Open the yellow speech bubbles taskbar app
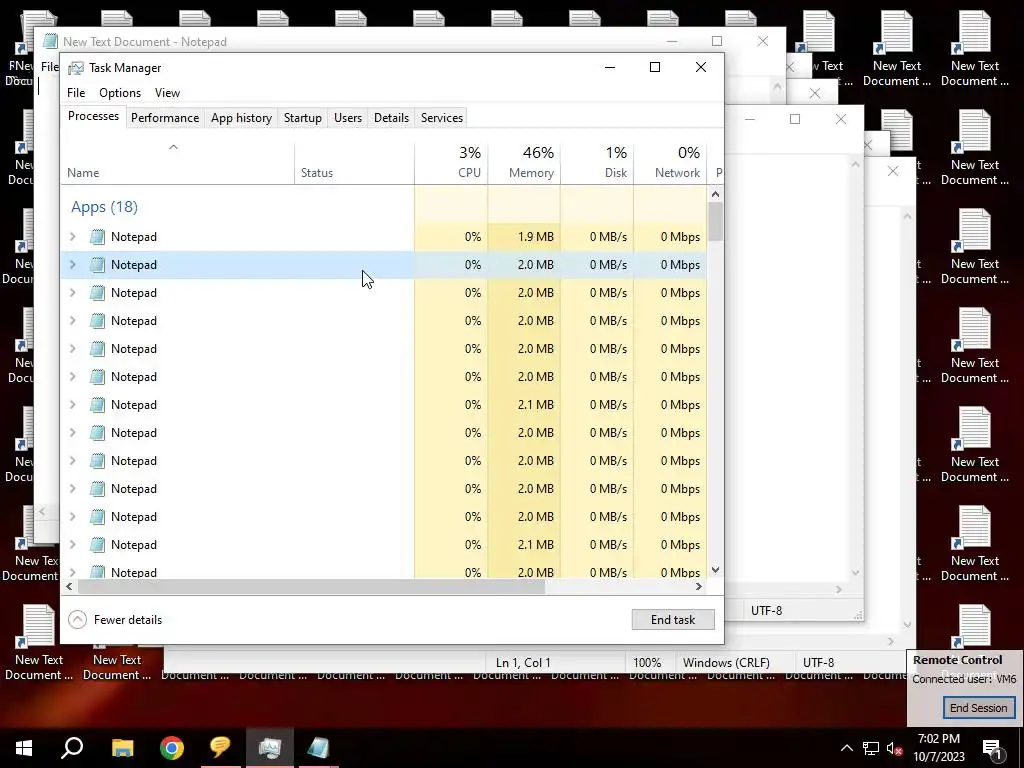This screenshot has width=1024, height=768. click(221, 748)
